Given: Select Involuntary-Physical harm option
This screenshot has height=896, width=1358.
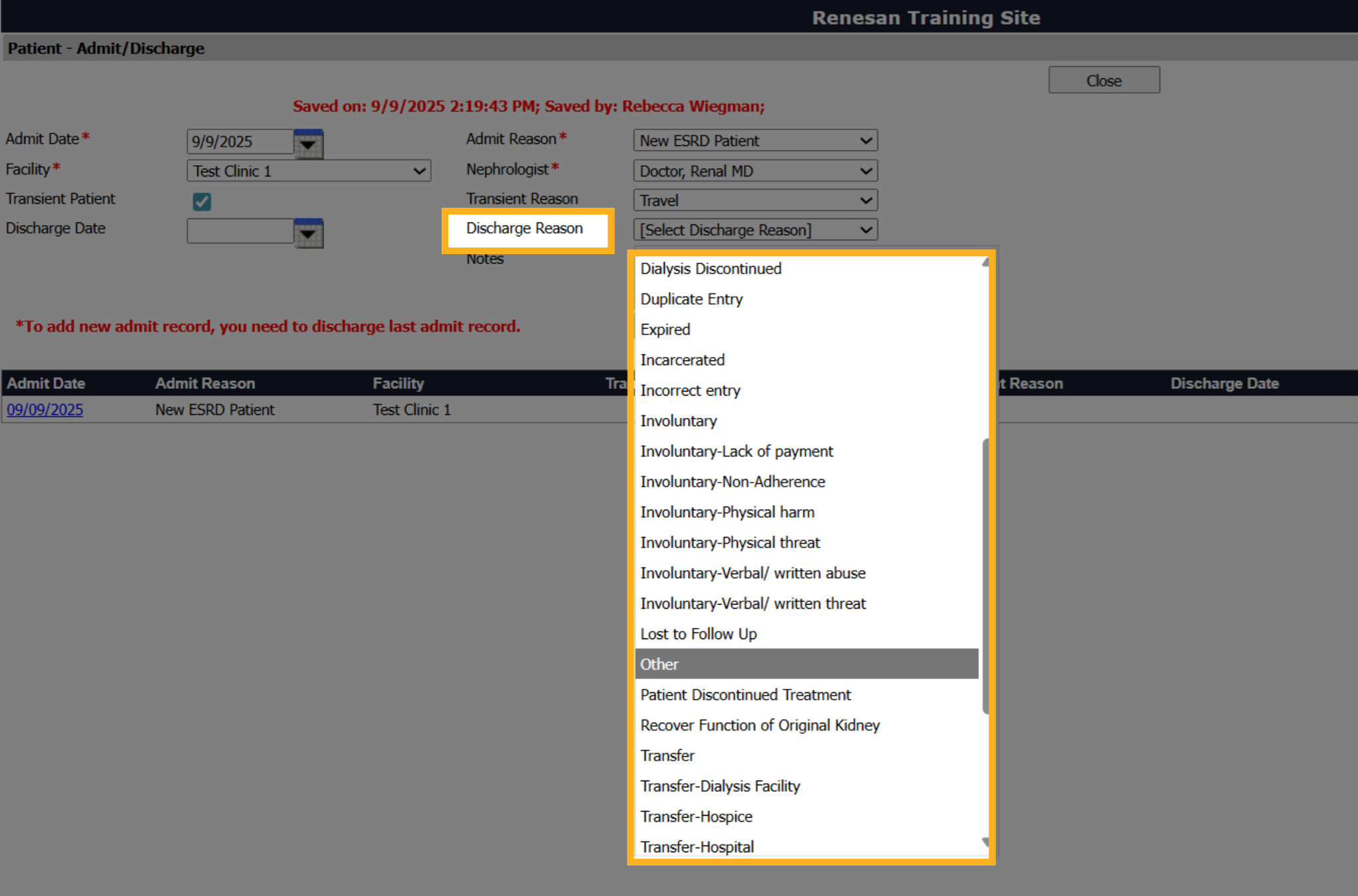Looking at the screenshot, I should click(x=807, y=513).
